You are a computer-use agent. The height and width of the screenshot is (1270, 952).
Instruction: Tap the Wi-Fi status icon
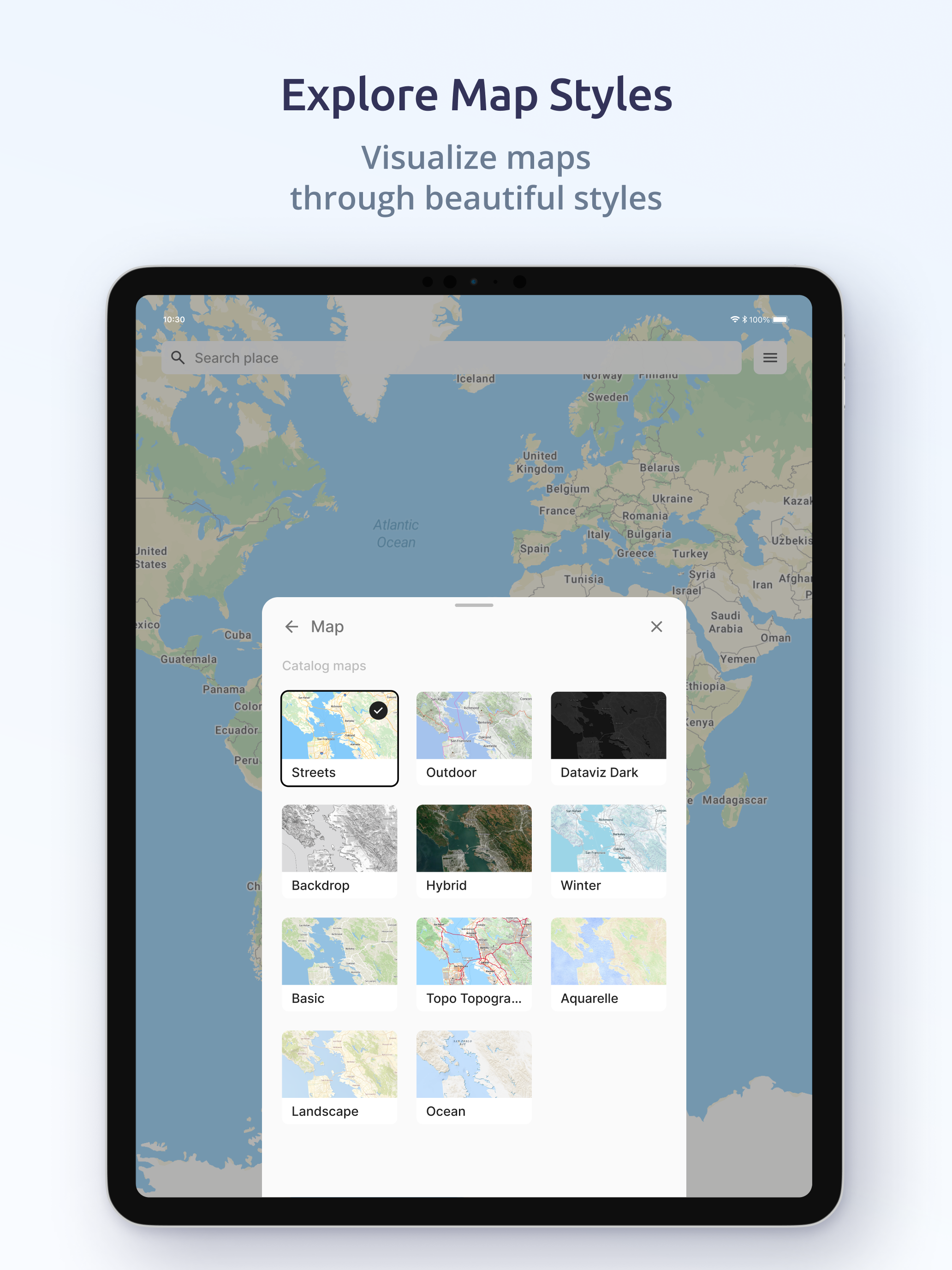[x=734, y=320]
